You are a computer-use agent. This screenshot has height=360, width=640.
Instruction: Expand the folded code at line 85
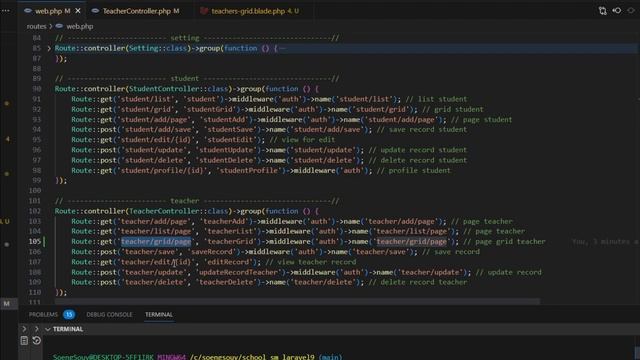49,48
